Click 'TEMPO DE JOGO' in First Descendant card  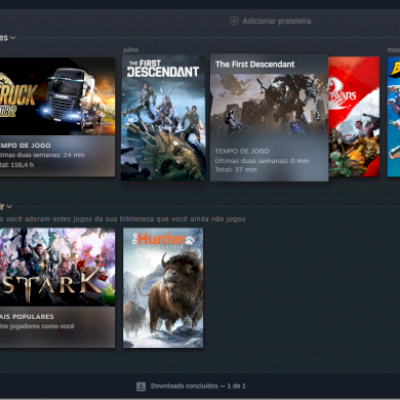coord(242,151)
